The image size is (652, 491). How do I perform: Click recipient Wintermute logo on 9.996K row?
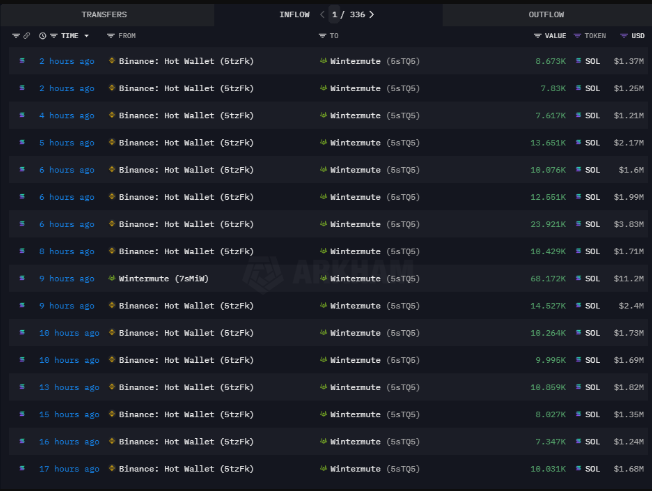coord(323,360)
